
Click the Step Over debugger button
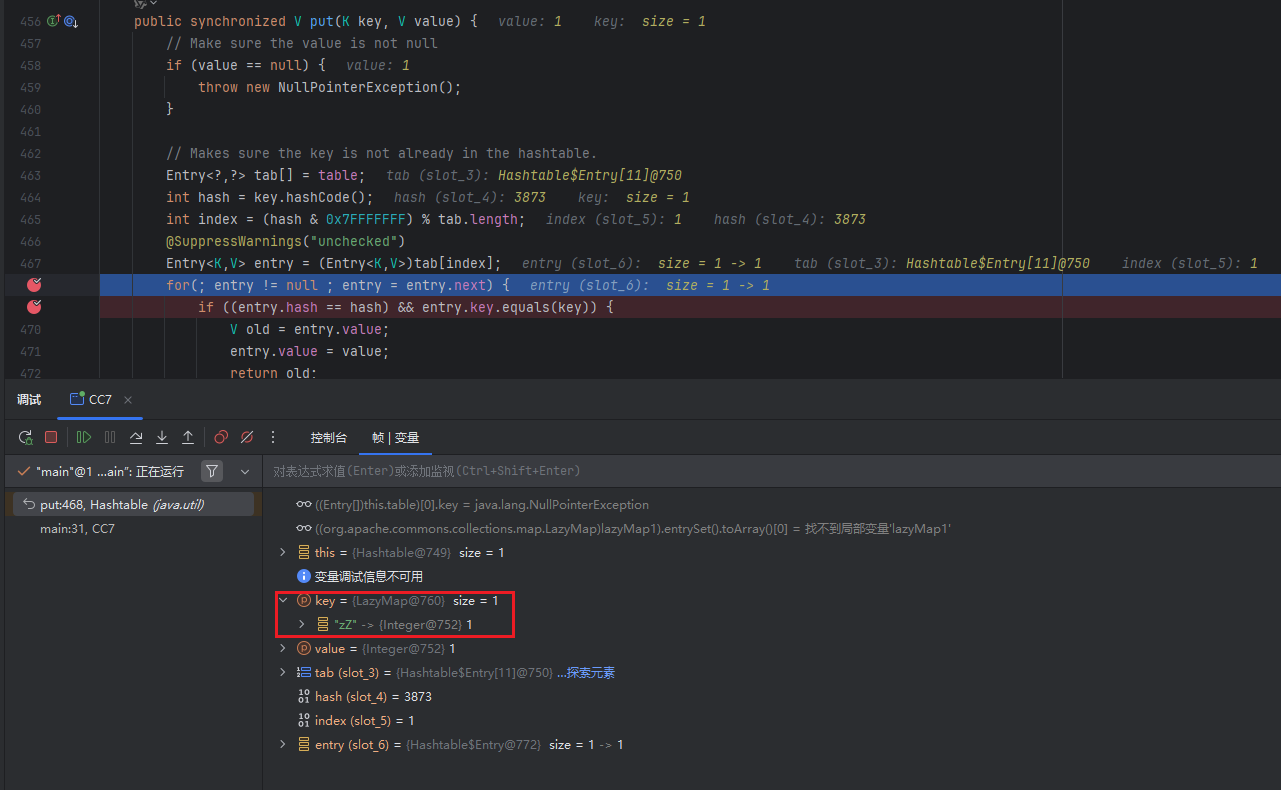tap(136, 437)
